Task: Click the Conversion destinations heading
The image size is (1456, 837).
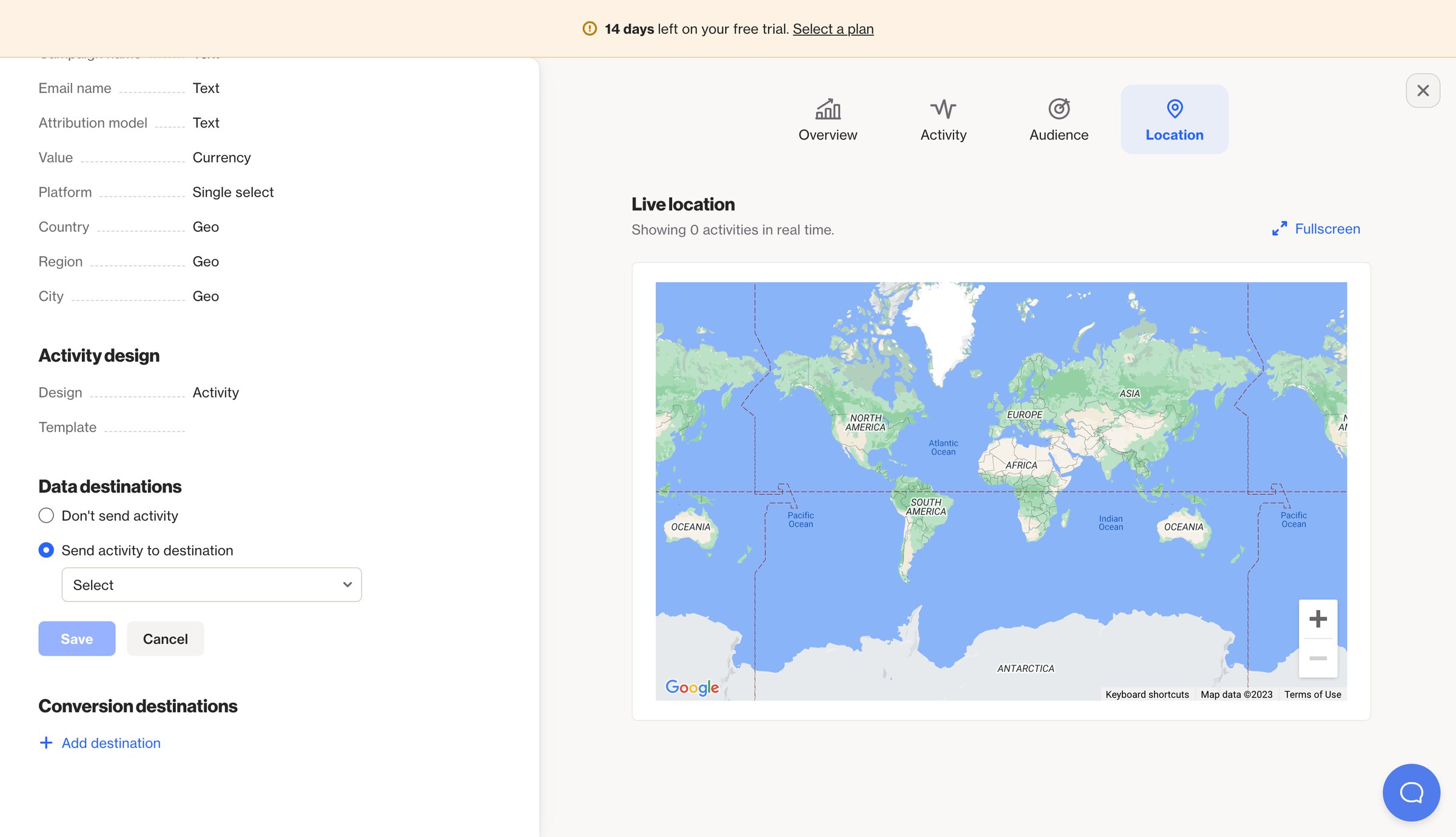Action: [138, 706]
